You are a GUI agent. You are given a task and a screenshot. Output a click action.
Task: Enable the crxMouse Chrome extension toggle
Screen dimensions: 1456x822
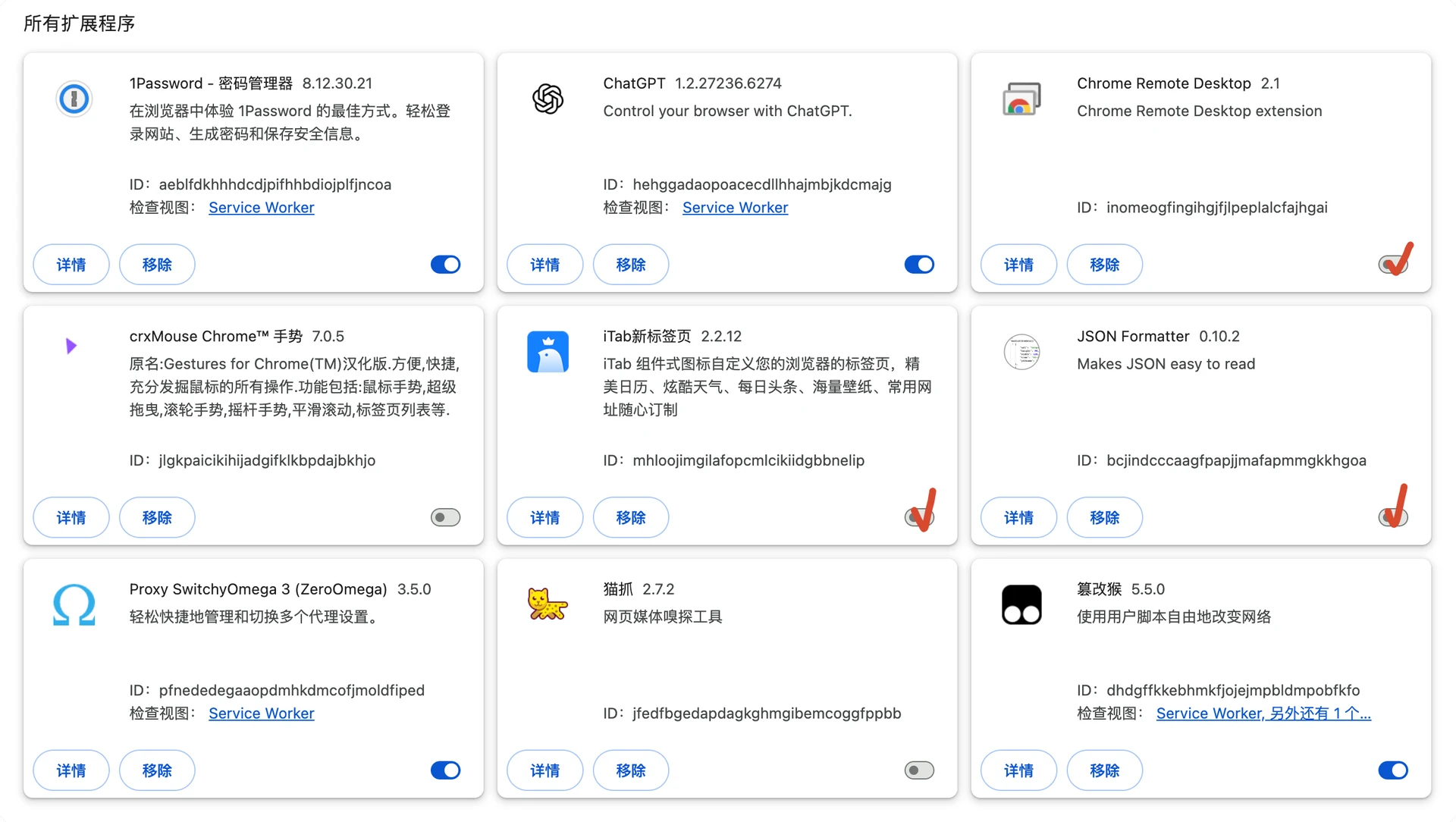[x=446, y=517]
